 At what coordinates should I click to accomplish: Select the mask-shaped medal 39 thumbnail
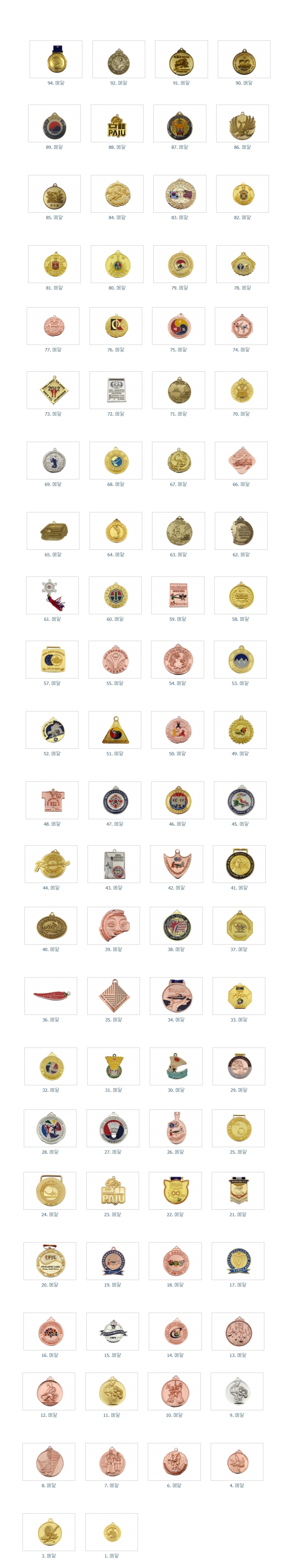point(113,926)
